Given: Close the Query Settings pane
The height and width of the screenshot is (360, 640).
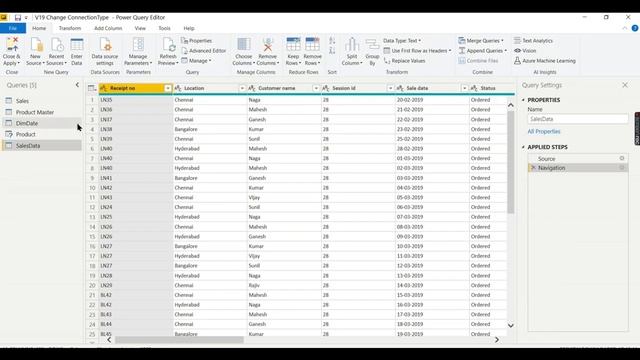Looking at the screenshot, I should tap(625, 85).
